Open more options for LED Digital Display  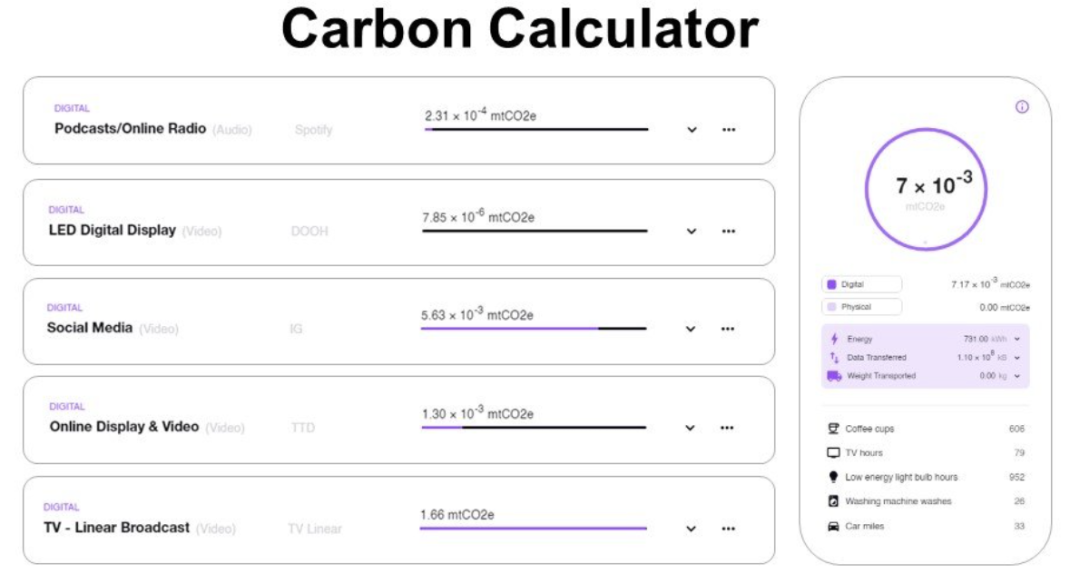click(x=728, y=231)
